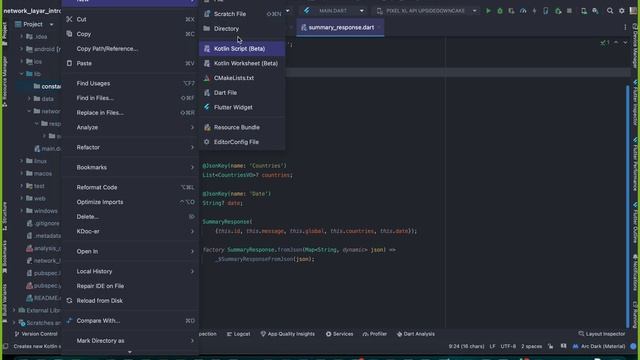Create a new EditorConfig File
This screenshot has width=640, height=360.
click(x=242, y=142)
